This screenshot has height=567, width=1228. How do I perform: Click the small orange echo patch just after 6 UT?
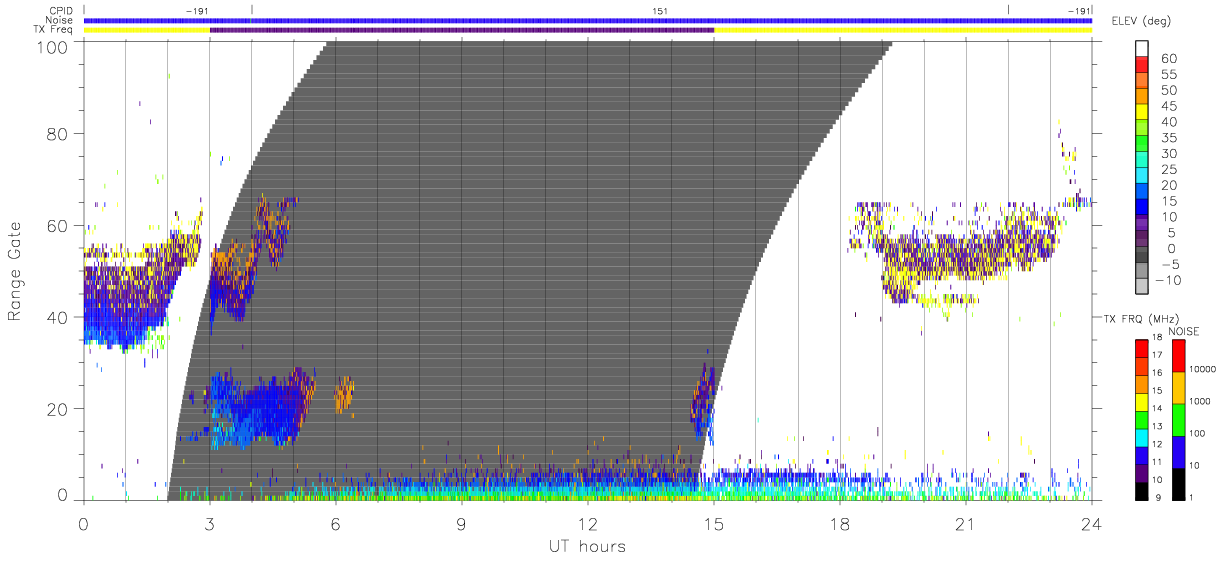point(344,394)
